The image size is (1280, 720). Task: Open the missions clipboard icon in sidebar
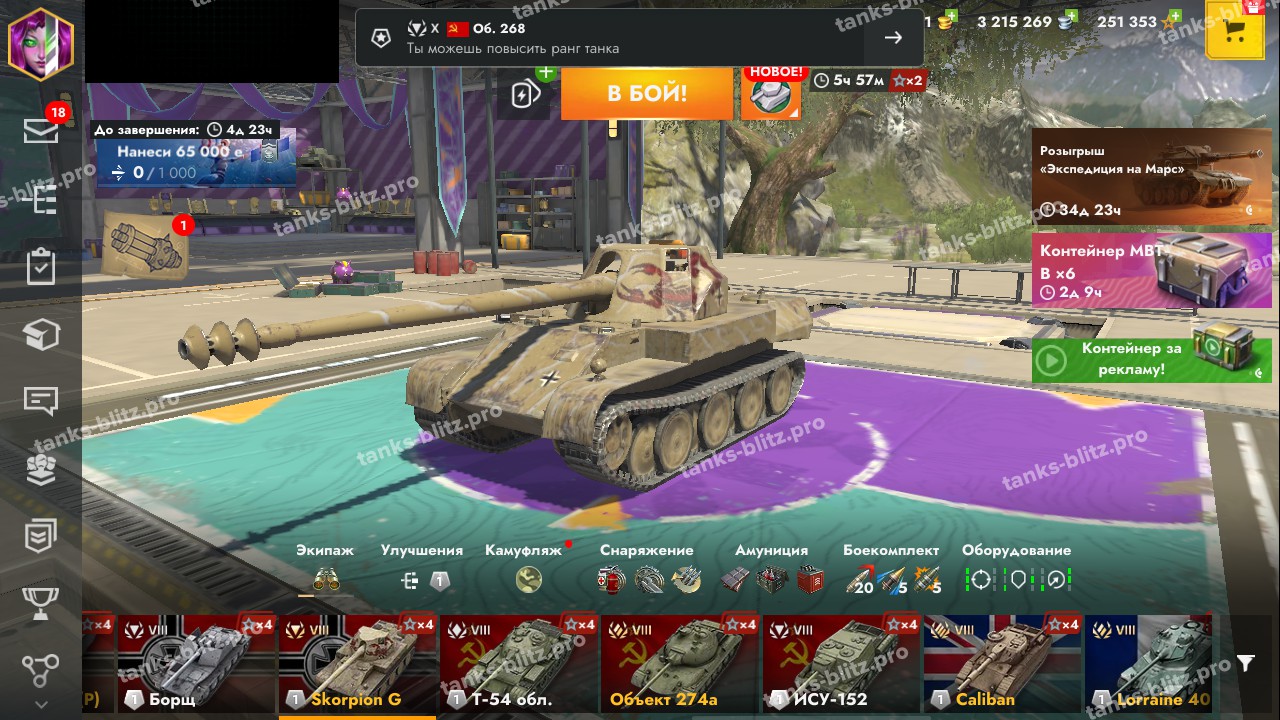pyautogui.click(x=41, y=267)
